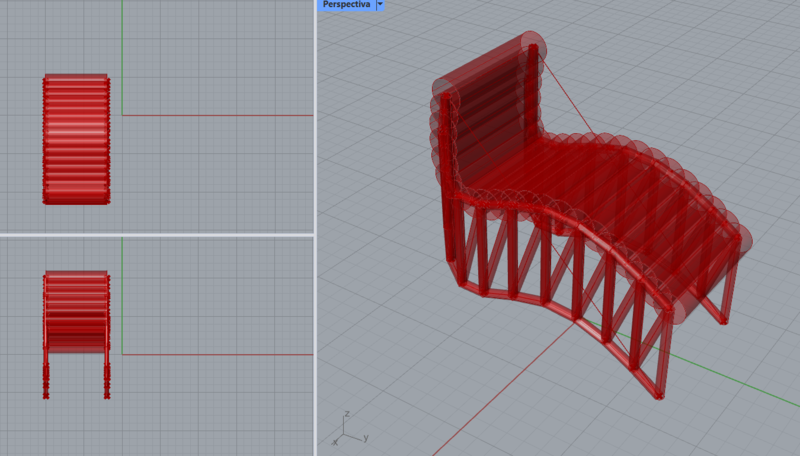Image resolution: width=800 pixels, height=456 pixels.
Task: Click the horizontal divider between left viewports
Action: (157, 235)
